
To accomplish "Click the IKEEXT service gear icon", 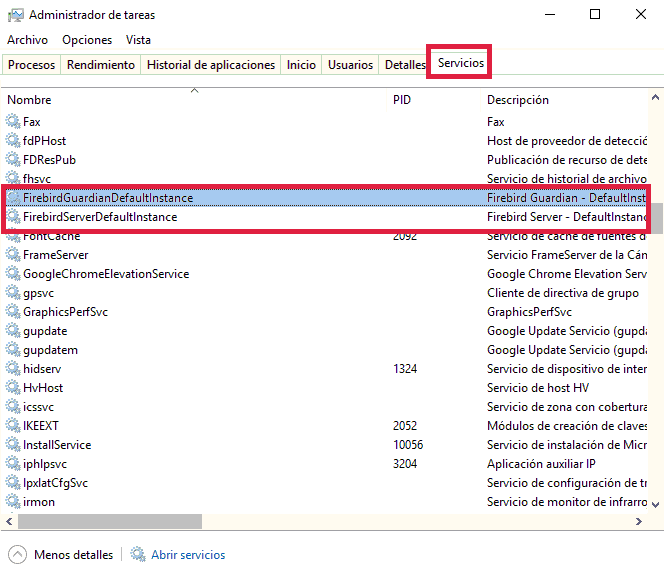I will tap(13, 426).
